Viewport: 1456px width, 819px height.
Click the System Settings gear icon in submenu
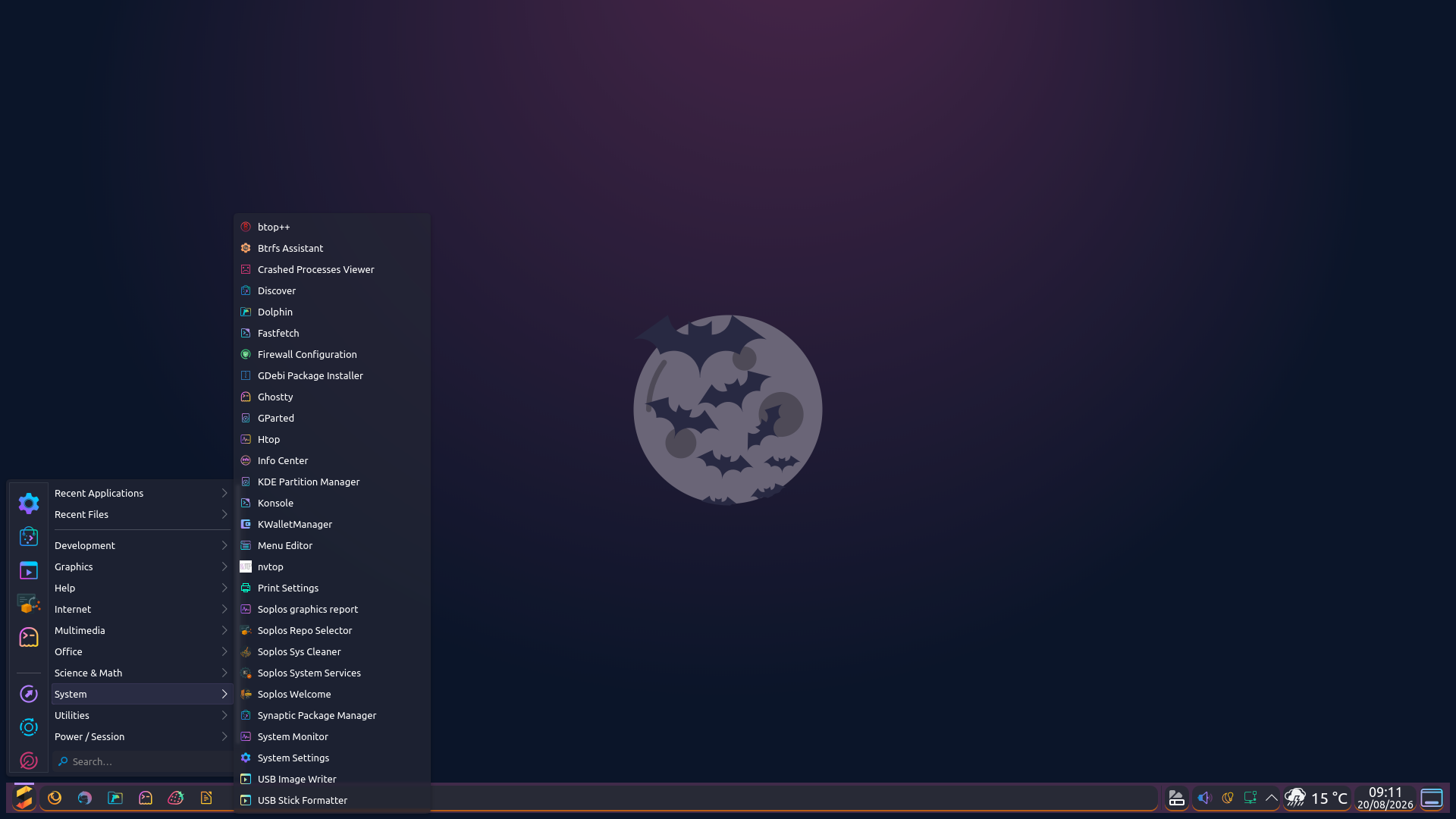coord(246,758)
